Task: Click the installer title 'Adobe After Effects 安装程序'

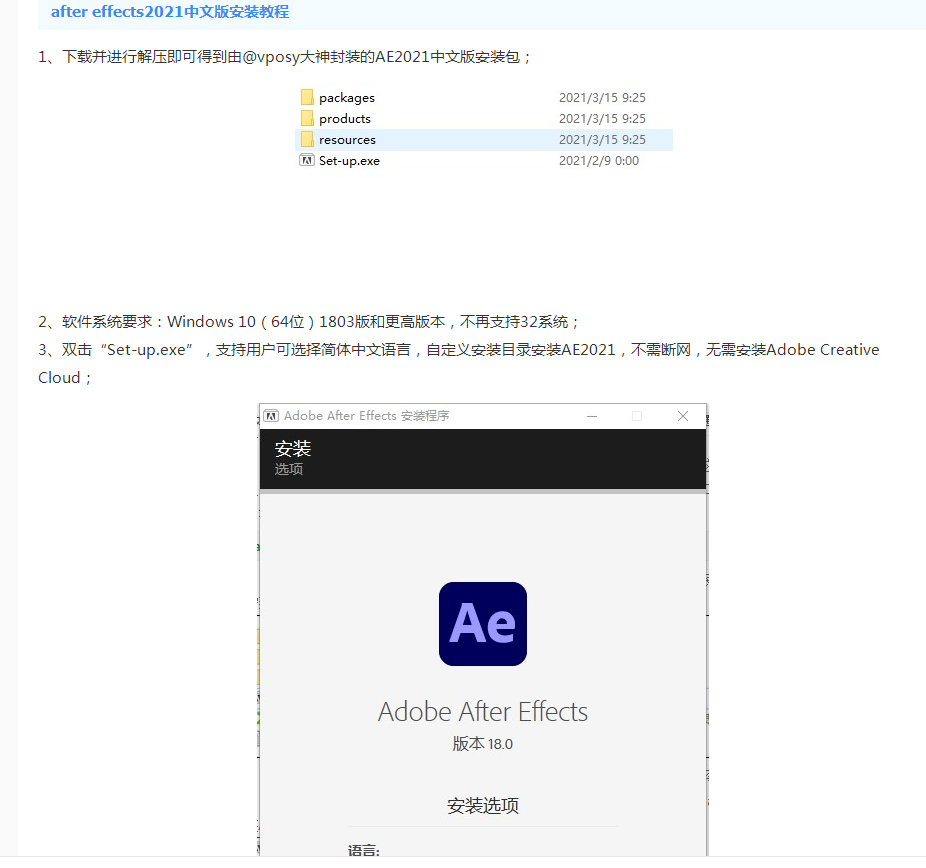Action: (366, 416)
